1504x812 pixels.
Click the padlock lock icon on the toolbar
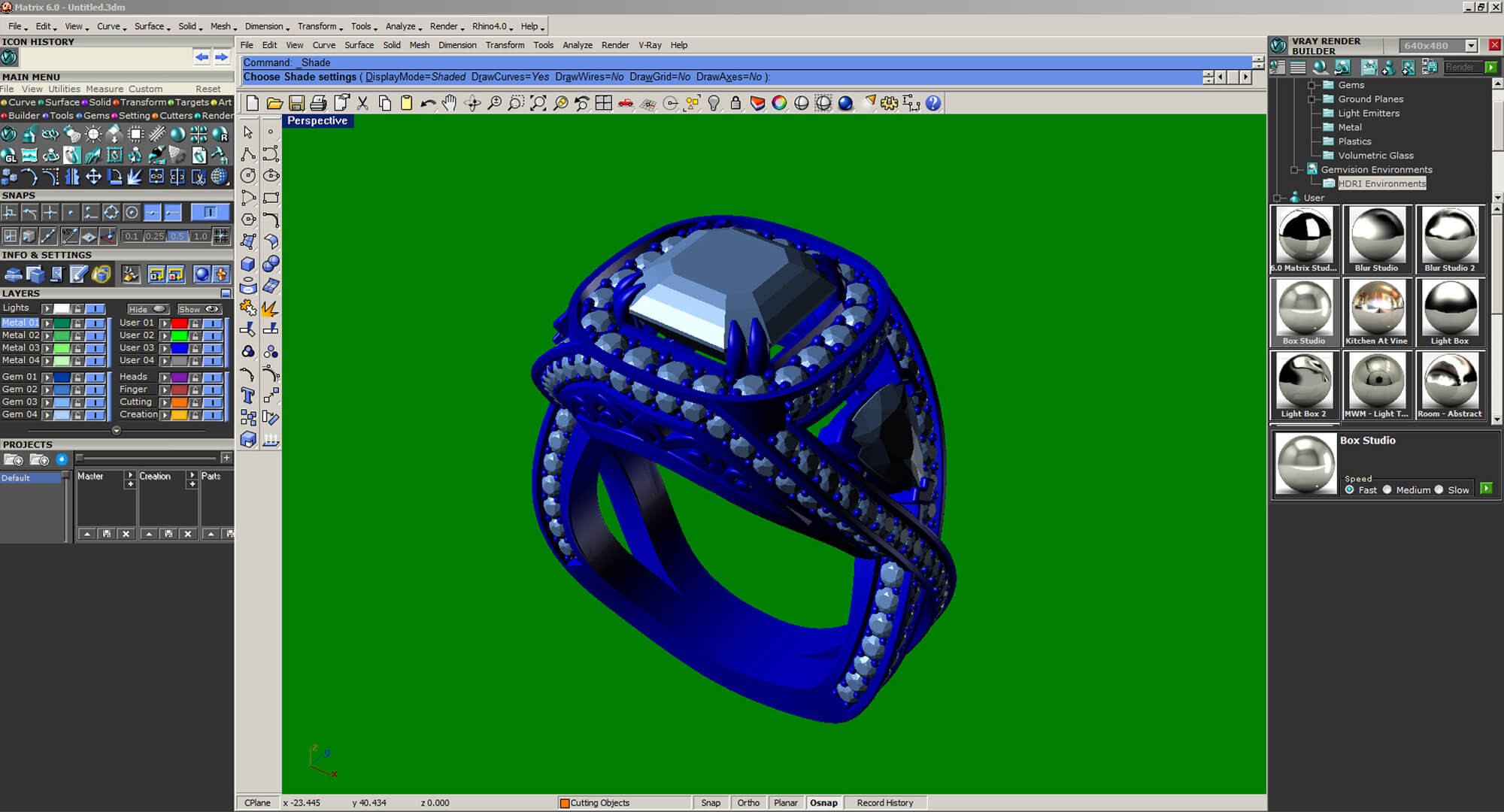coord(735,103)
